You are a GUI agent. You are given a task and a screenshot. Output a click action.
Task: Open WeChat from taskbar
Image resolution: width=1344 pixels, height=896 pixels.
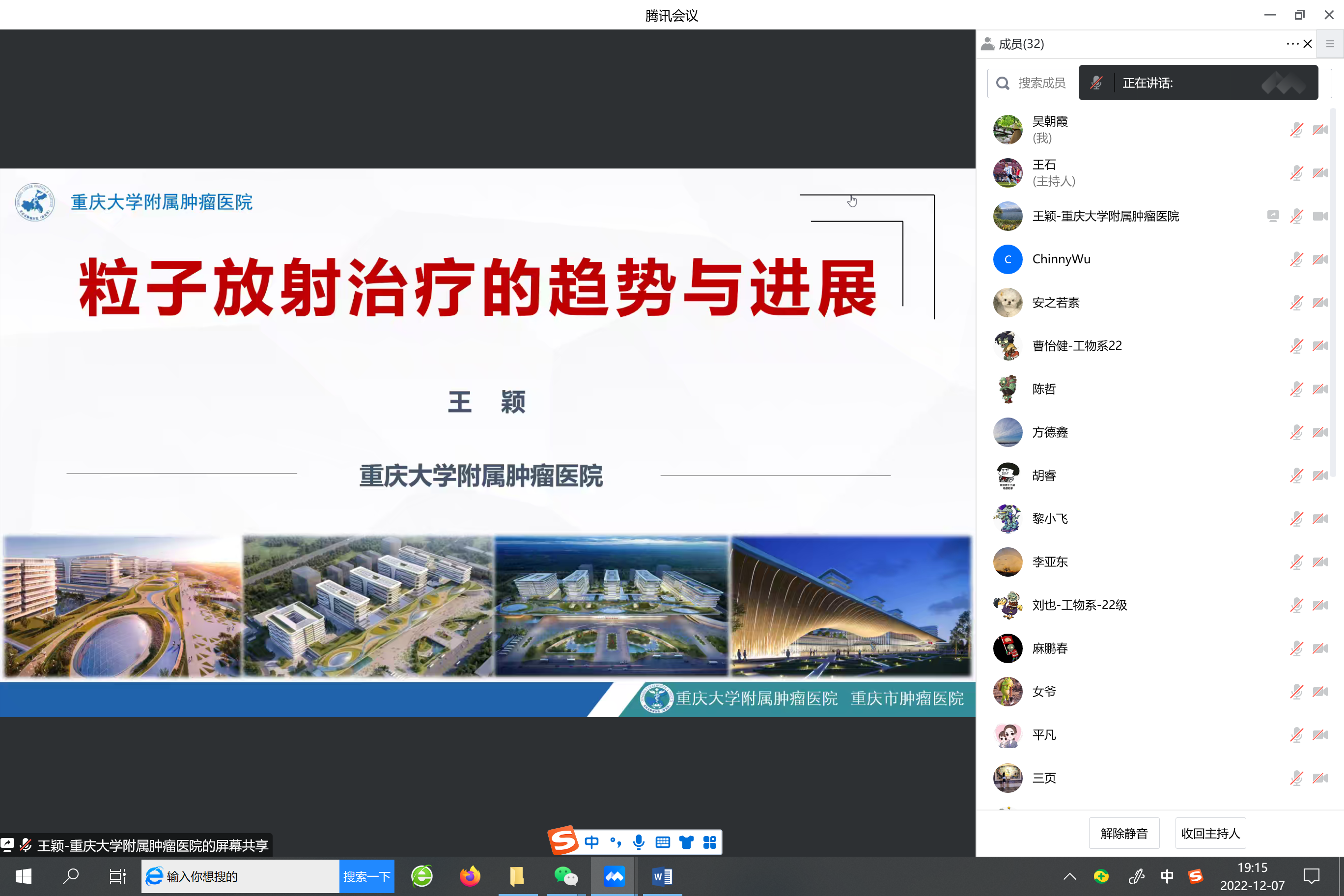click(566, 876)
